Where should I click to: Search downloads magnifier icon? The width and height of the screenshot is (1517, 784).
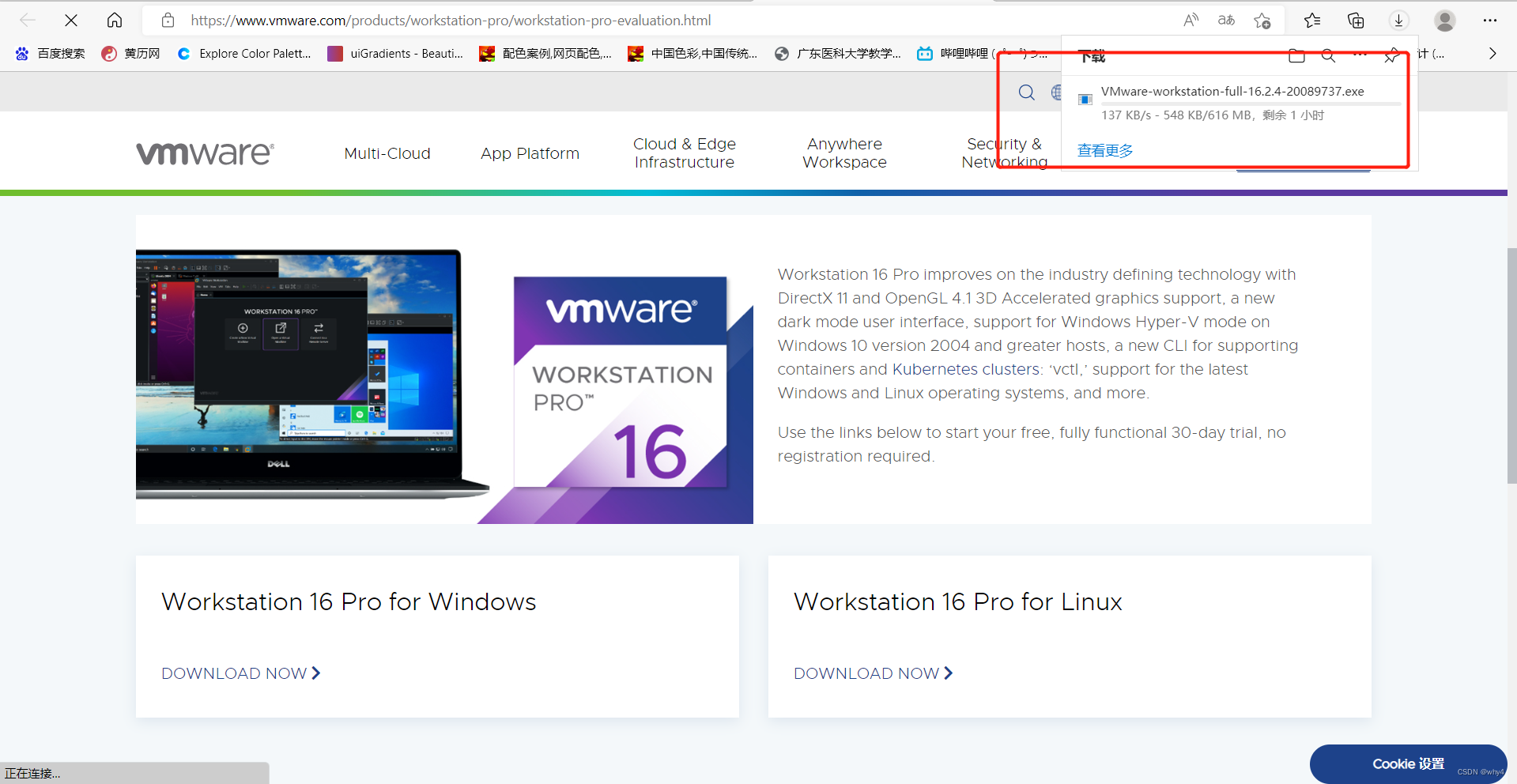pyautogui.click(x=1328, y=55)
